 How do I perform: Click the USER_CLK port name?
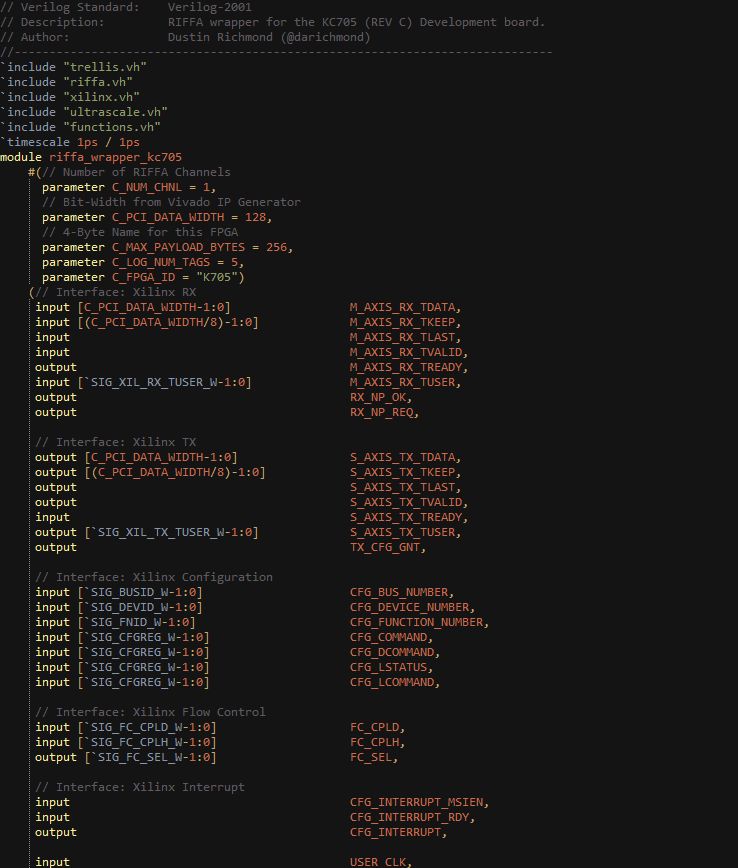tap(380, 862)
